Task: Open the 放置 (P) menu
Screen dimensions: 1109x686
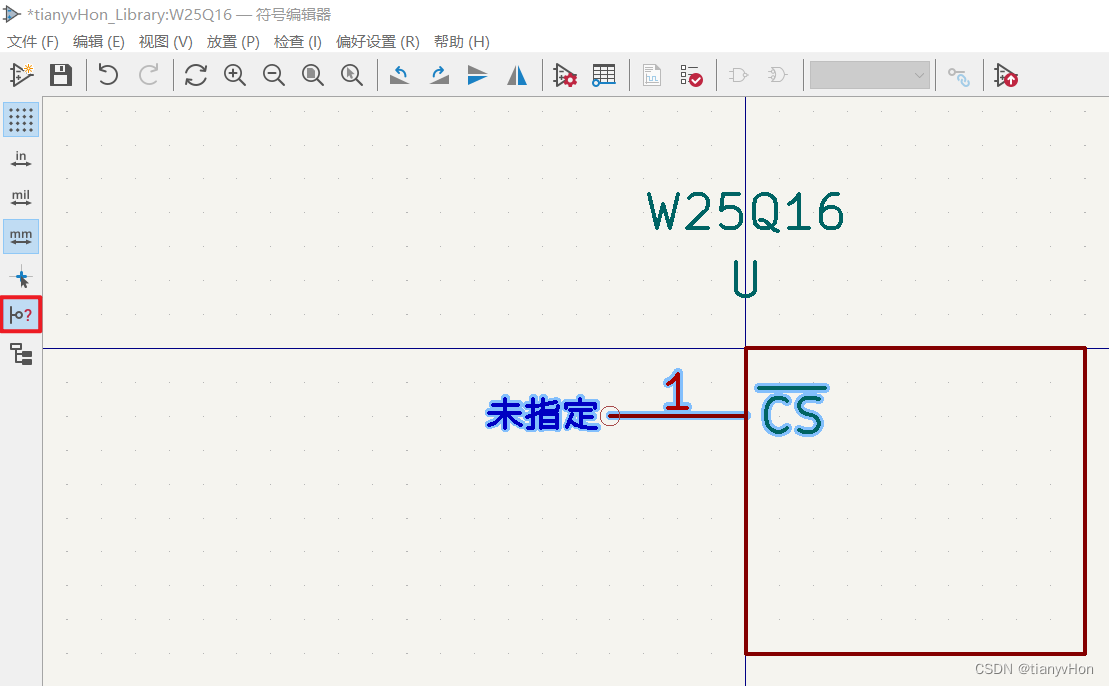Action: pyautogui.click(x=233, y=42)
